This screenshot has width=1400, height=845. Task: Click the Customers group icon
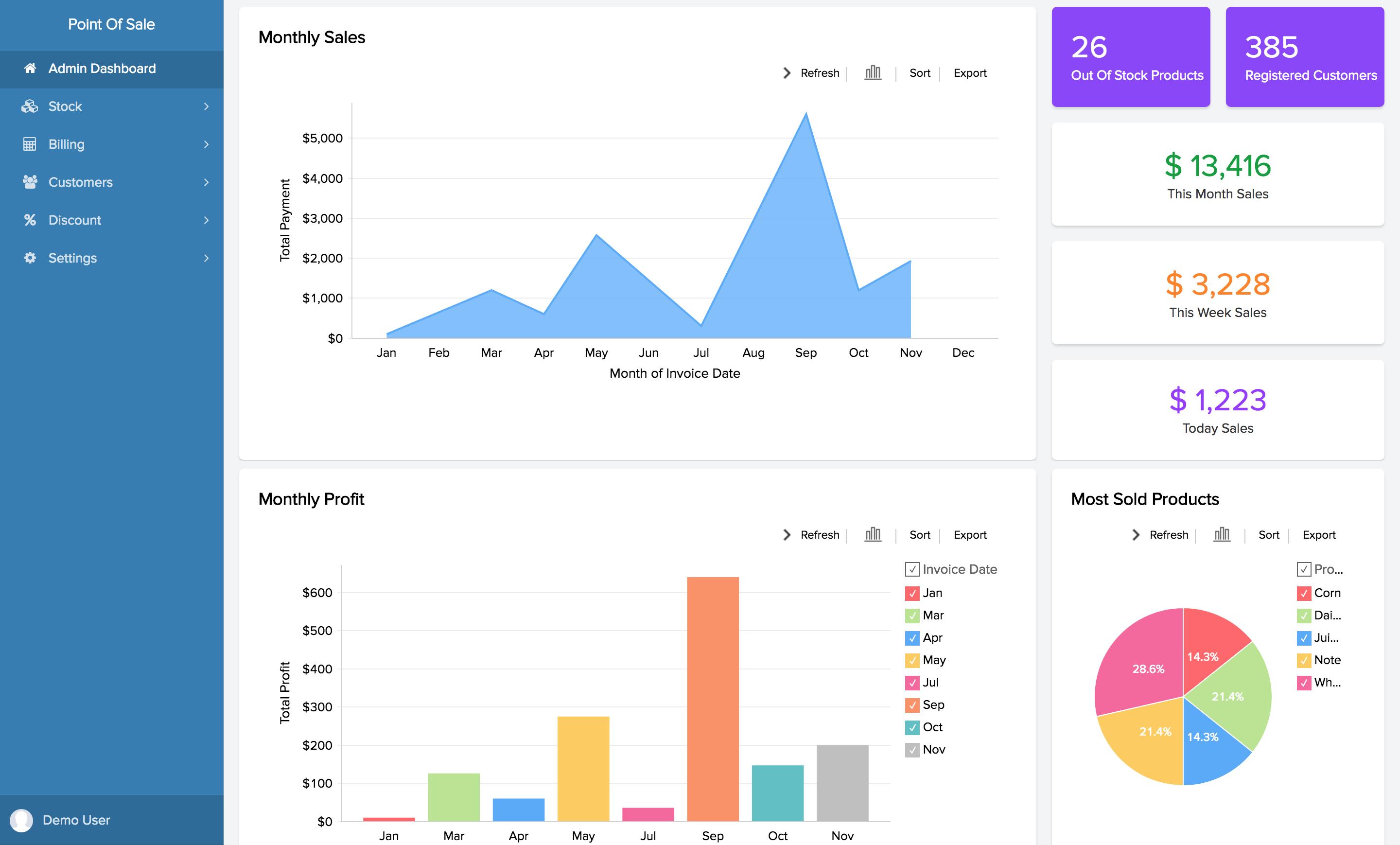point(30,182)
